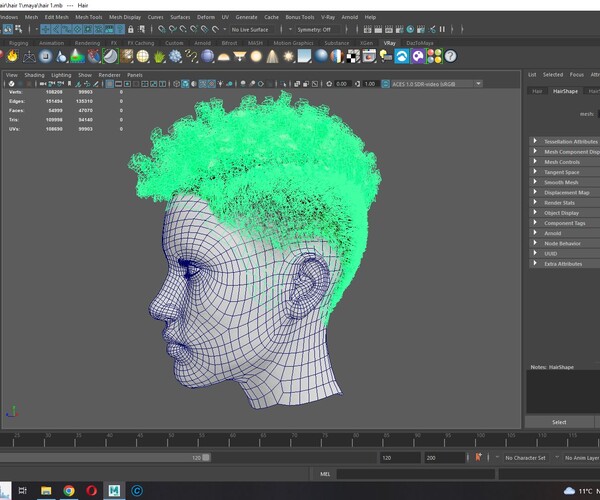Image resolution: width=600 pixels, height=500 pixels.
Task: Click the blue rectangle light shelf icon
Action: coord(305,56)
